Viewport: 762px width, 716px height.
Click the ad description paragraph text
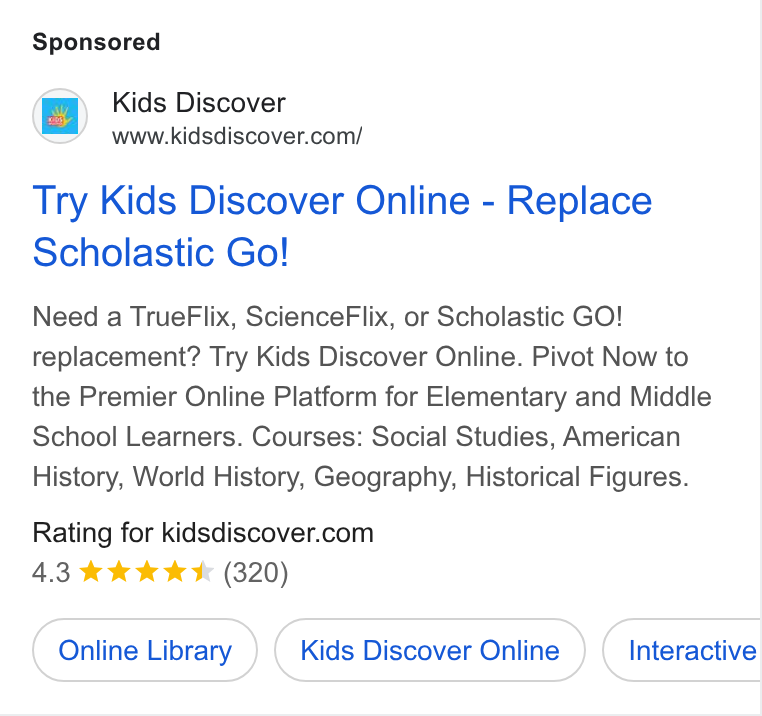pyautogui.click(x=372, y=397)
